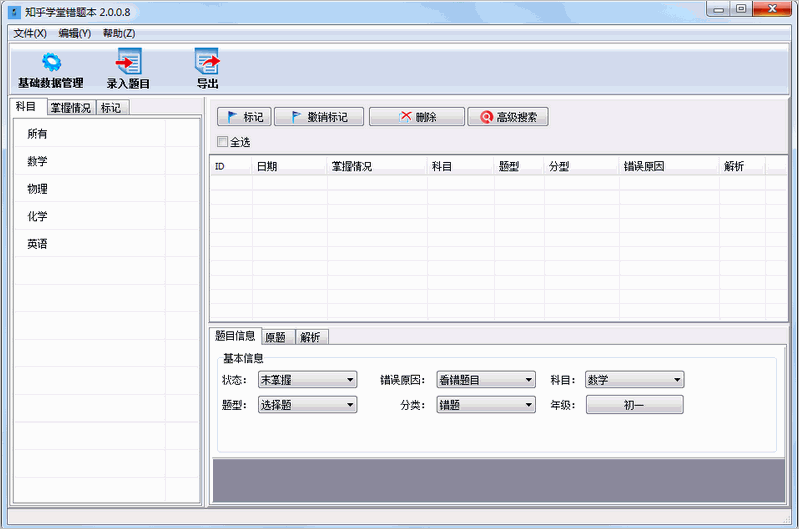Click the 导出 export icon

click(x=207, y=62)
